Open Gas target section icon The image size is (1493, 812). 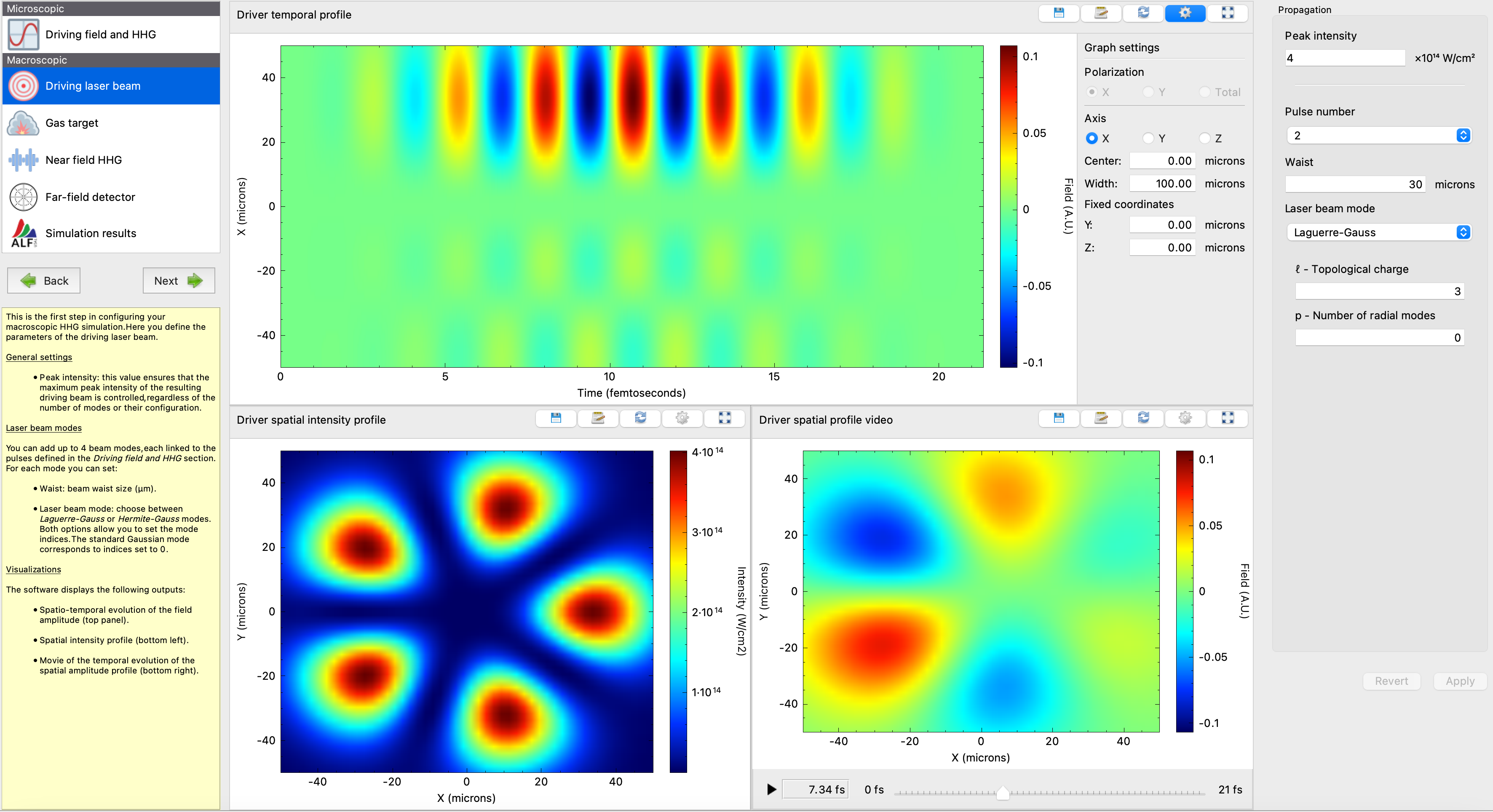(x=23, y=123)
